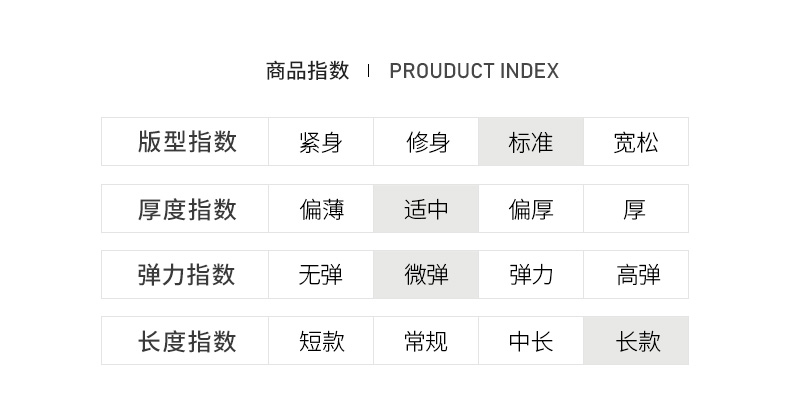The image size is (790, 408).
Task: Click the 版型指数 row label
Action: (x=186, y=142)
